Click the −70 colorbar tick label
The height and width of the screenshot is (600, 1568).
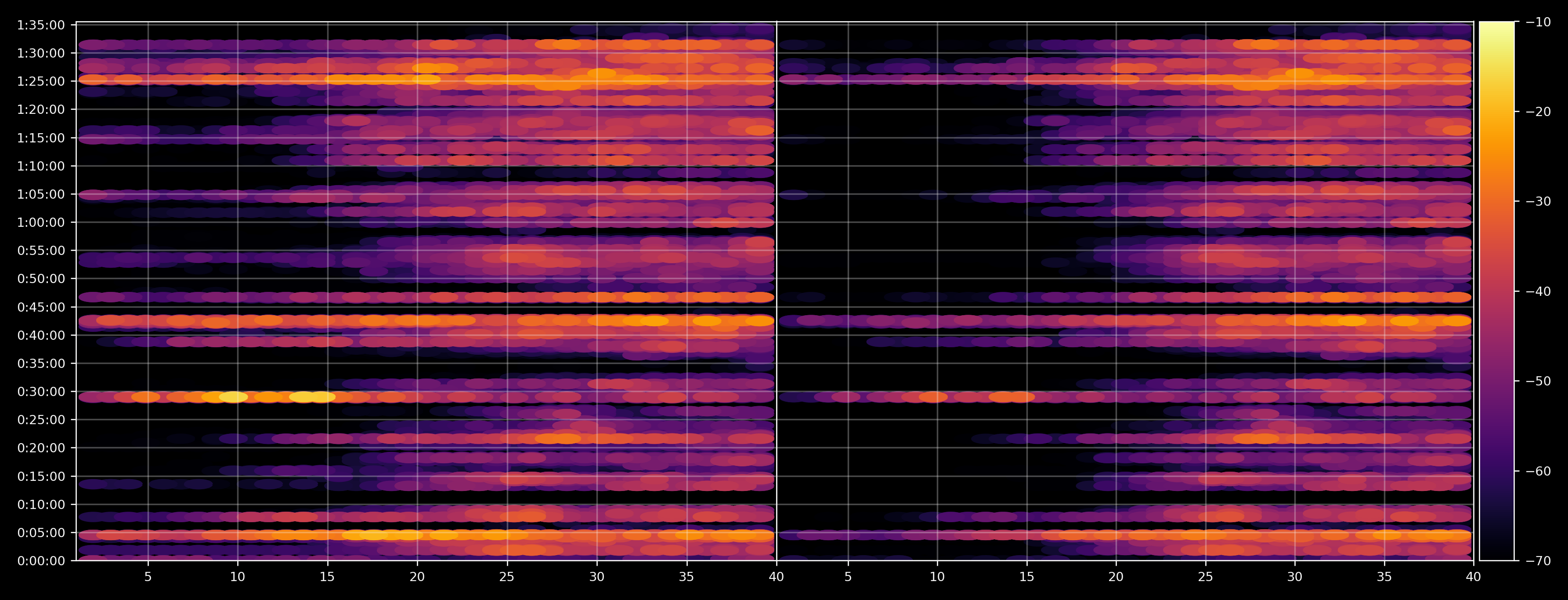point(1539,560)
